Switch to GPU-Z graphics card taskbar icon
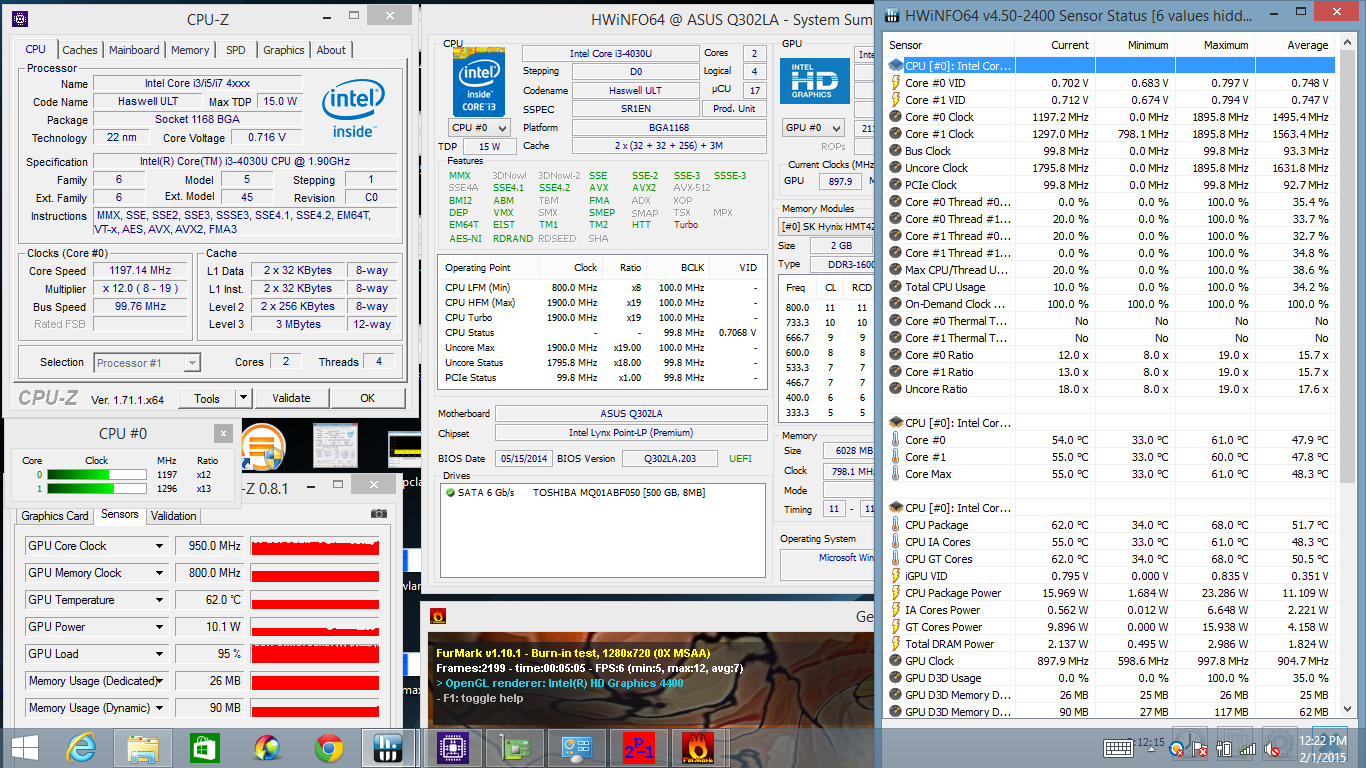The height and width of the screenshot is (768, 1366). (516, 747)
